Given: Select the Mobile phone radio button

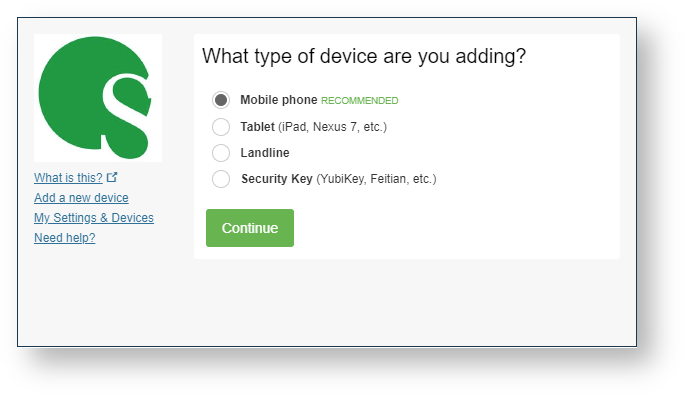Looking at the screenshot, I should click(221, 100).
